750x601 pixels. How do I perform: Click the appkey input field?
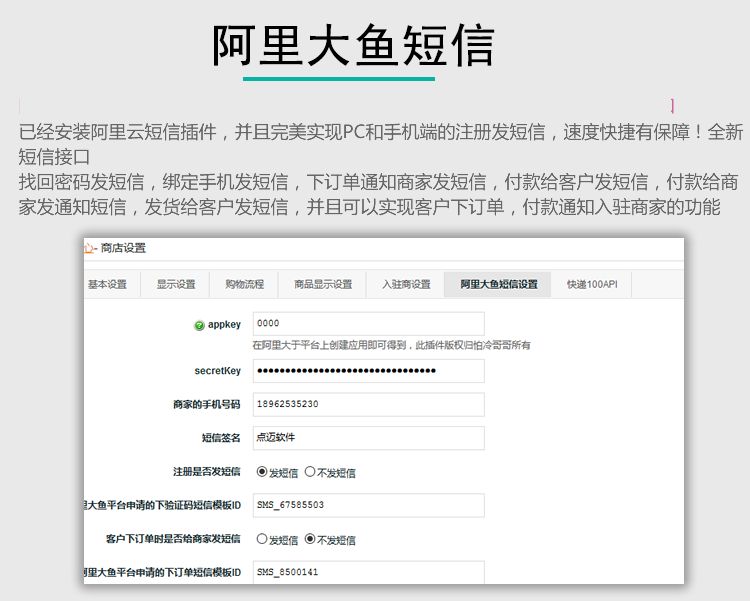(x=369, y=324)
